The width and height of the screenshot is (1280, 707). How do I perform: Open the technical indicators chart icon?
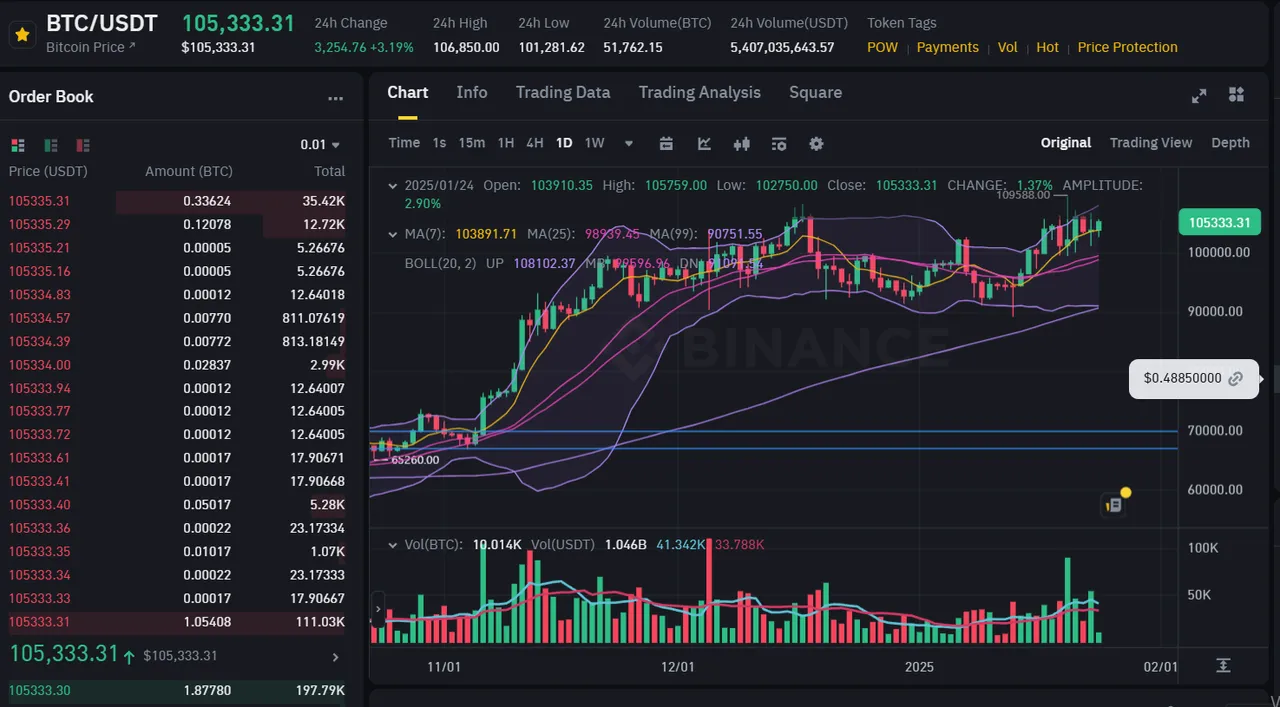pyautogui.click(x=704, y=143)
